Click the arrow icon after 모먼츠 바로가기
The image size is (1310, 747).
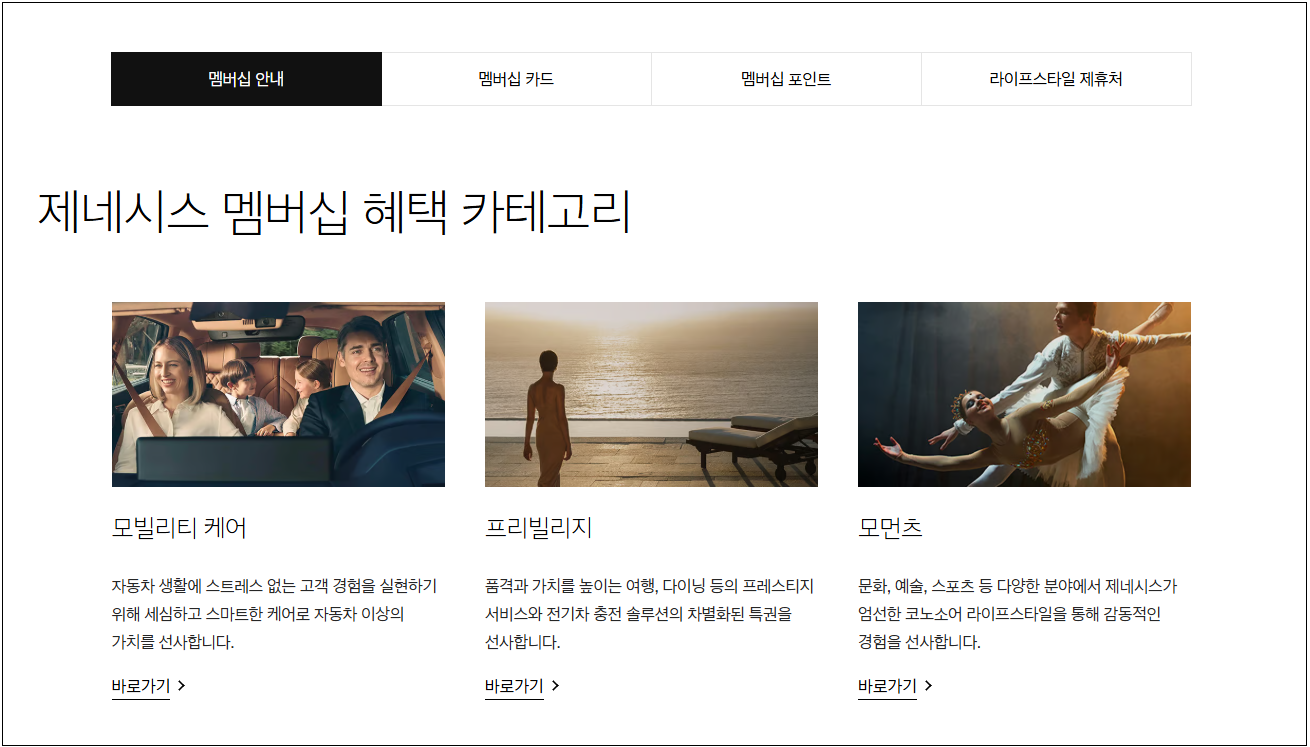(929, 686)
